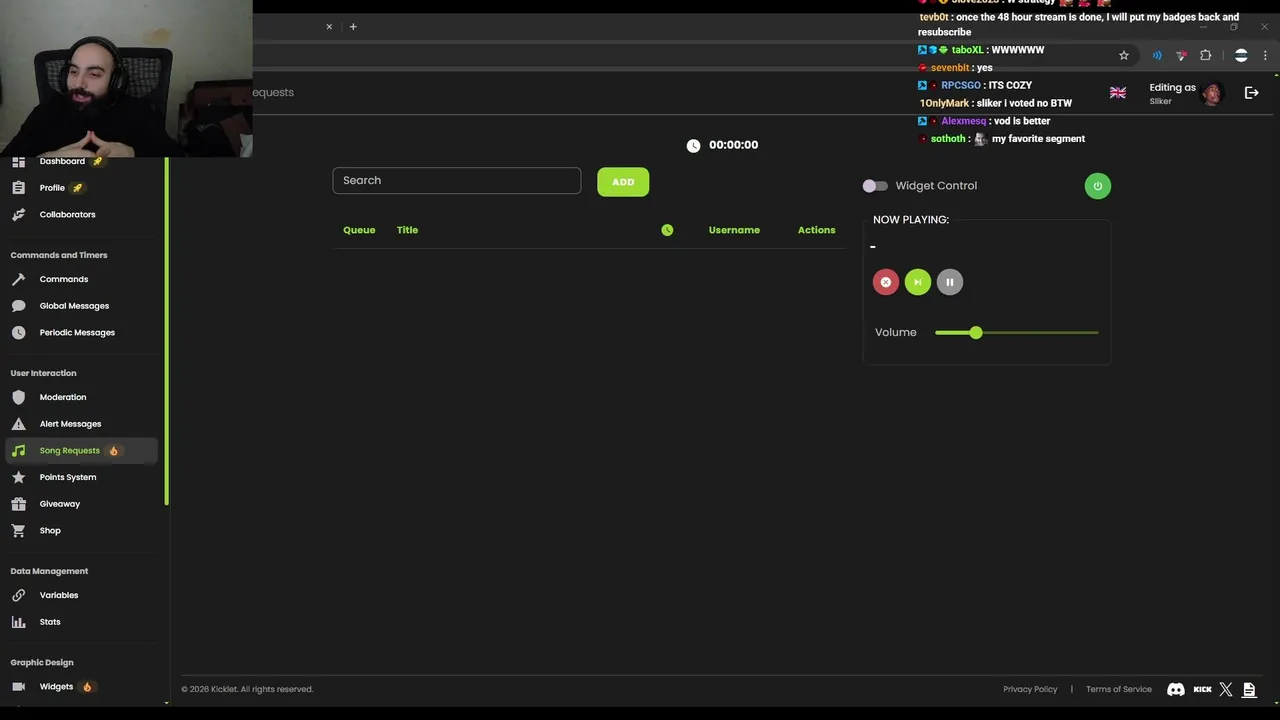Click in the song Search field
Viewport: 1280px width, 720px height.
point(456,180)
